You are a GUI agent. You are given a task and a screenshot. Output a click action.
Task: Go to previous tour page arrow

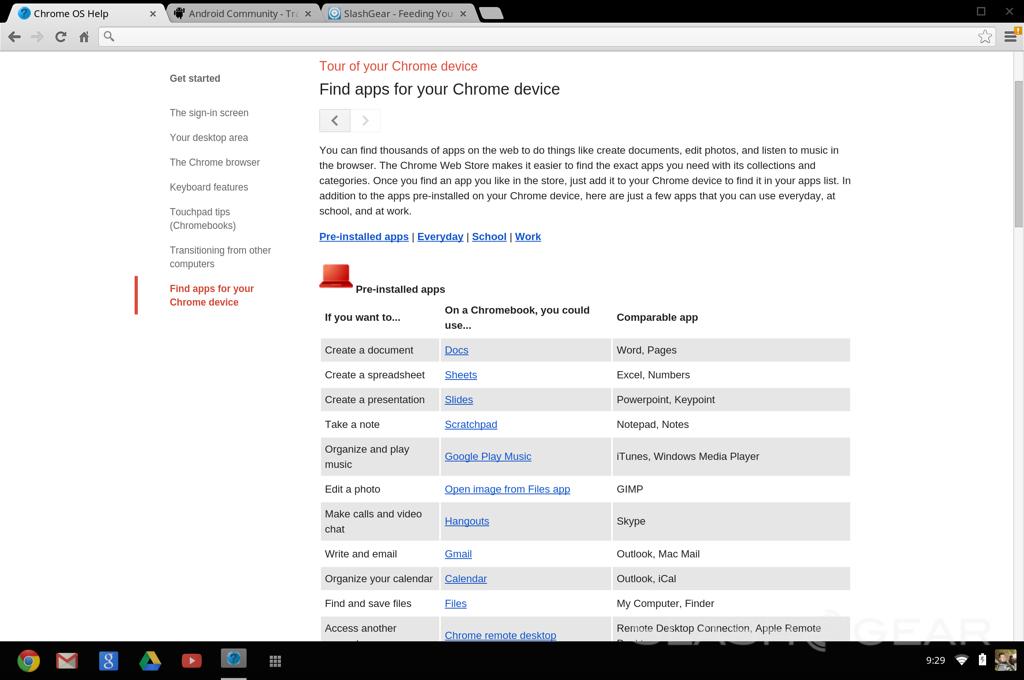[335, 121]
